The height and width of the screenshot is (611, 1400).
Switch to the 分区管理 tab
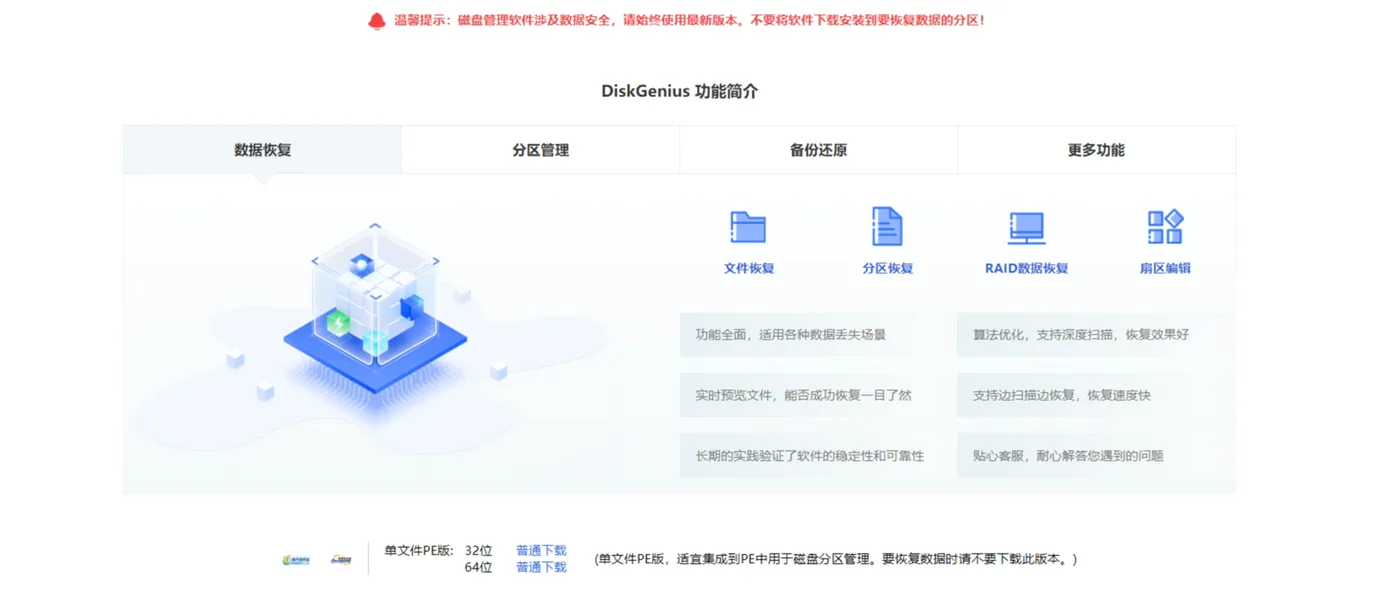tap(540, 150)
